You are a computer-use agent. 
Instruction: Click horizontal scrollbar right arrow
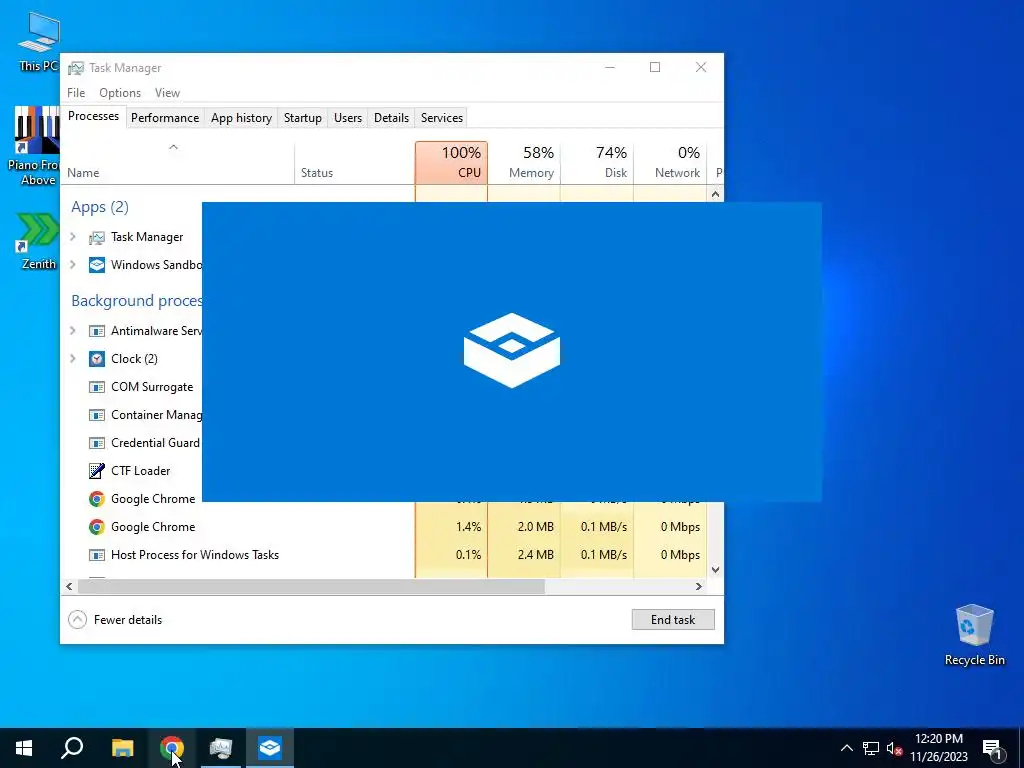(x=699, y=586)
